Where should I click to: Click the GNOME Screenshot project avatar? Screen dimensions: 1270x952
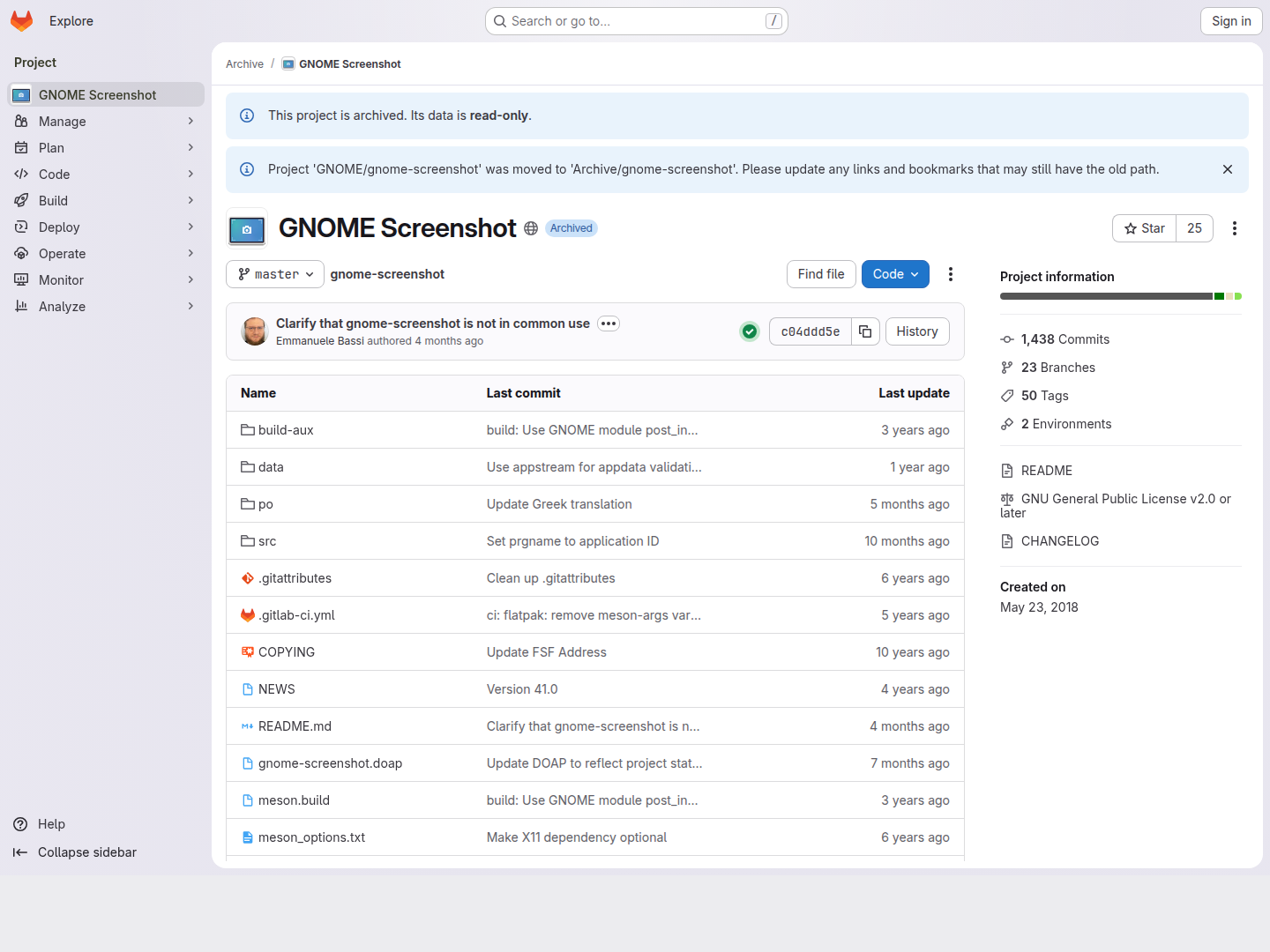[x=247, y=228]
